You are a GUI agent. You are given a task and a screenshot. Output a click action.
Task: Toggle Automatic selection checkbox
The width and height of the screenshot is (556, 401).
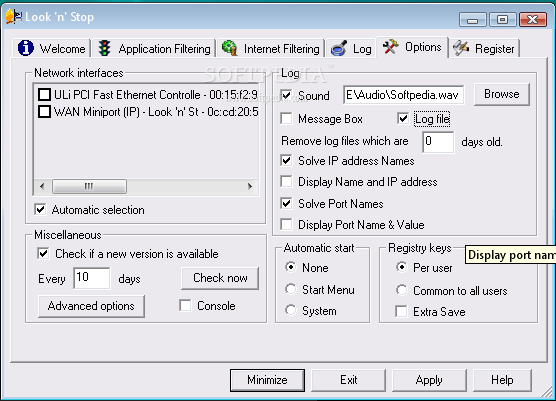40,210
